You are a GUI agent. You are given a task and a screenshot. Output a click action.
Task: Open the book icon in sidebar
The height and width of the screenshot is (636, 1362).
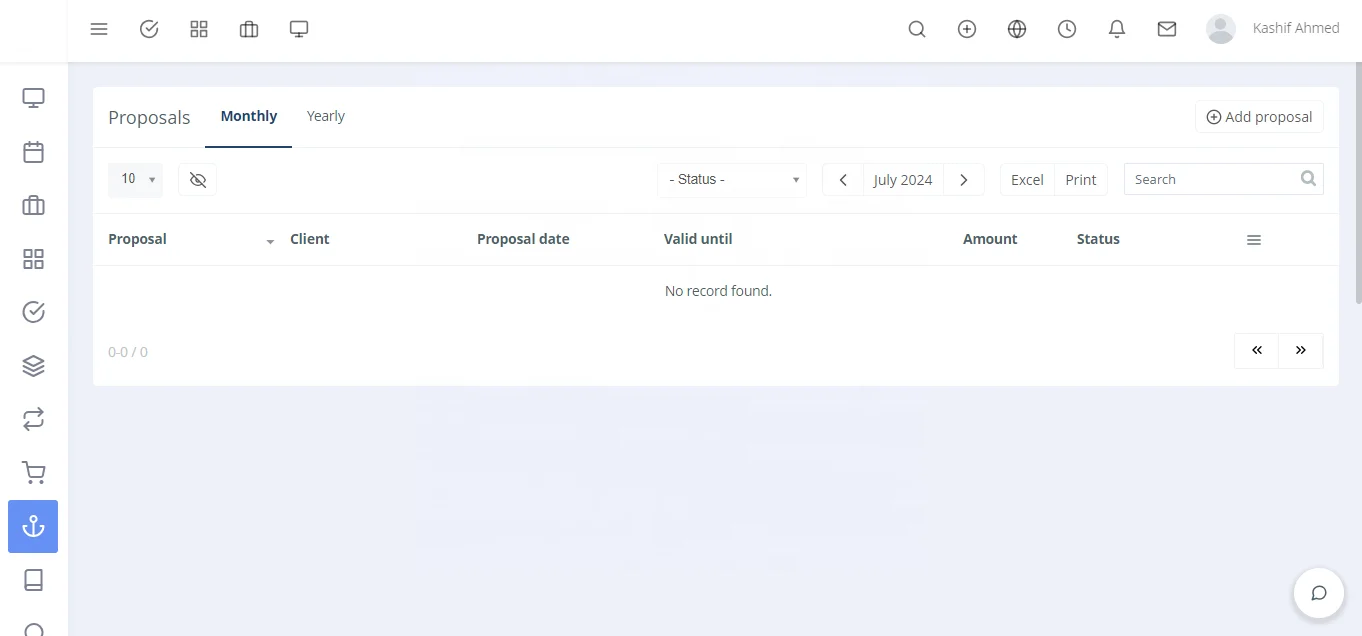pyautogui.click(x=33, y=580)
